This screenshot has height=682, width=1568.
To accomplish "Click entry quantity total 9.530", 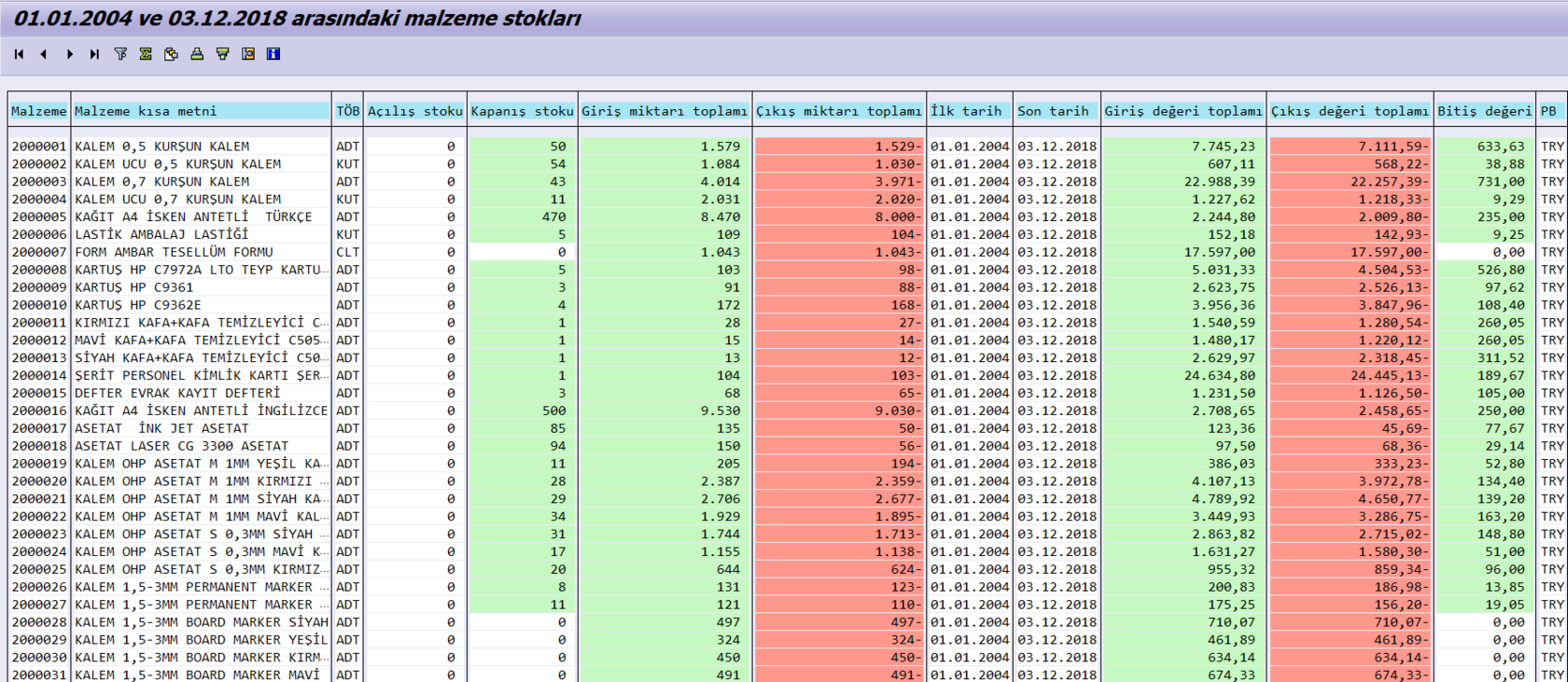I will (x=721, y=411).
